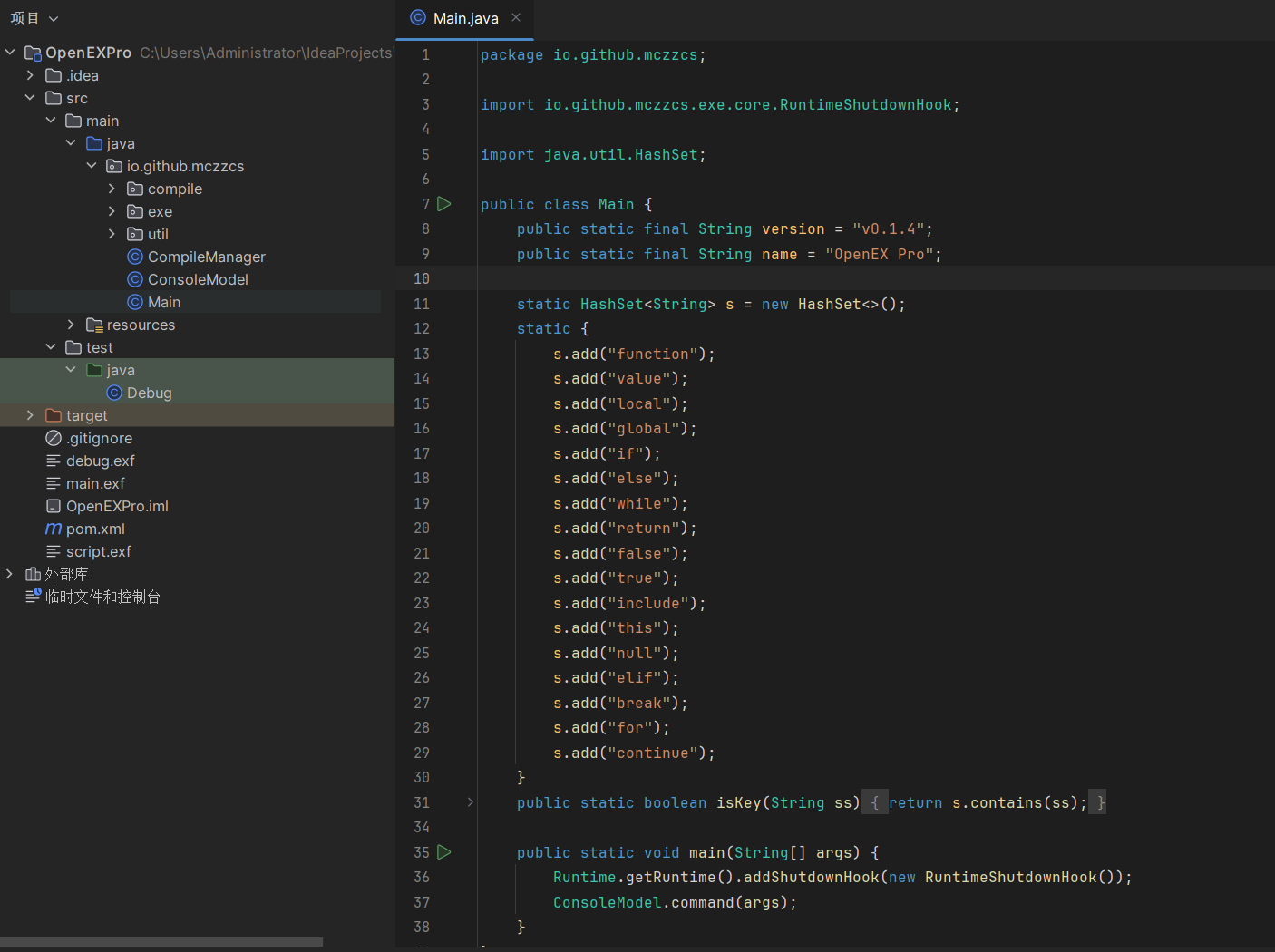Click the debug.exf file icon
Image resolution: width=1275 pixels, height=952 pixels.
(x=54, y=461)
